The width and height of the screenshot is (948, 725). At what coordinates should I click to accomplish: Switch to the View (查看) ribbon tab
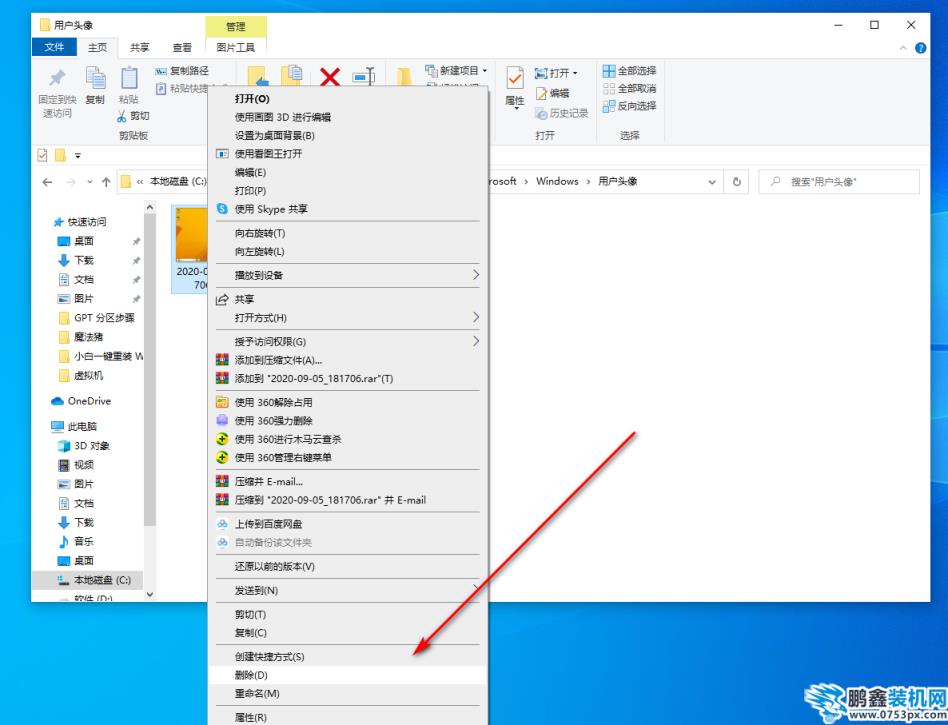(x=182, y=47)
